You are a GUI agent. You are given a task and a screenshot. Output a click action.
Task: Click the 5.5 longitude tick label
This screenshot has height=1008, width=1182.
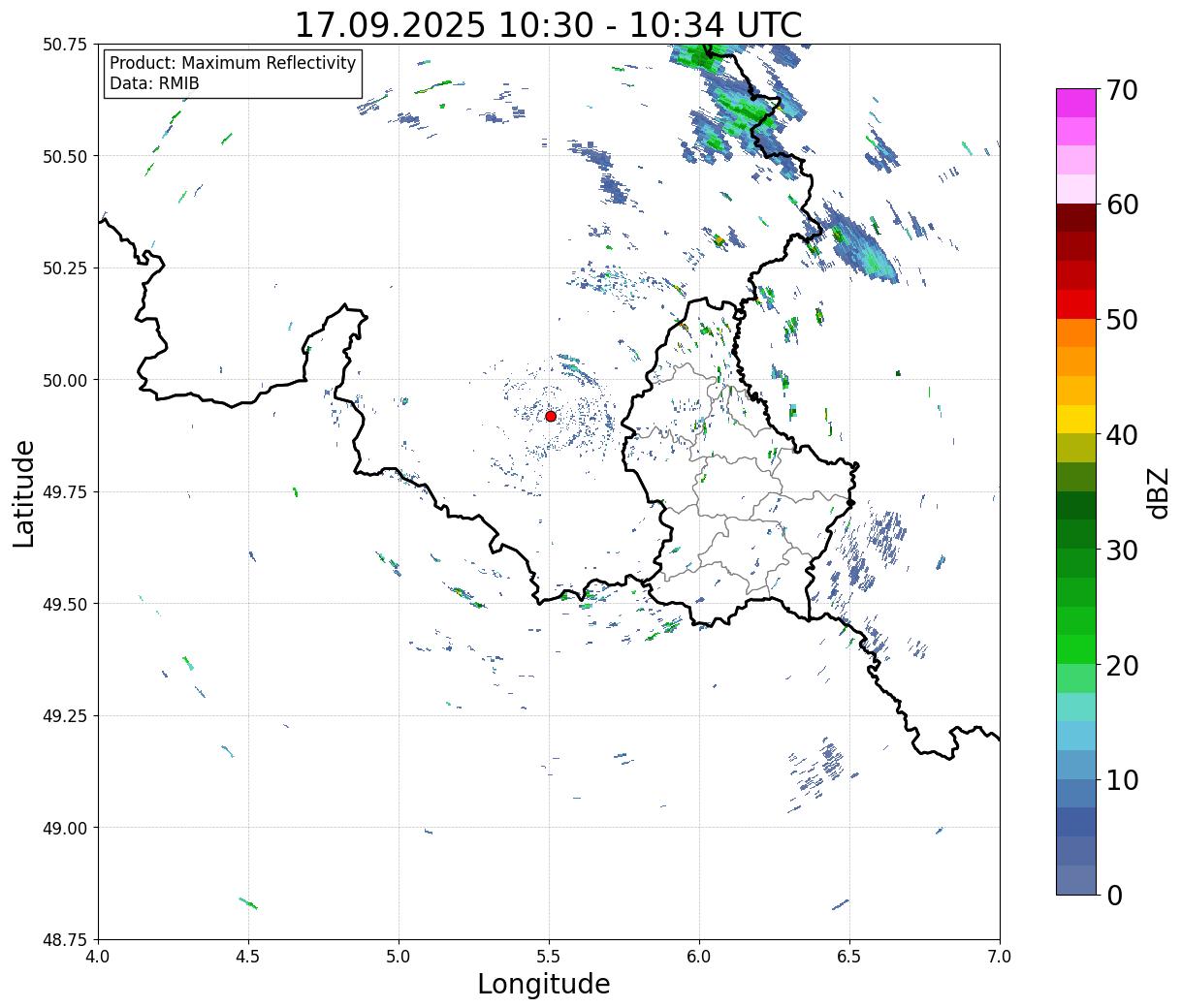(x=549, y=957)
